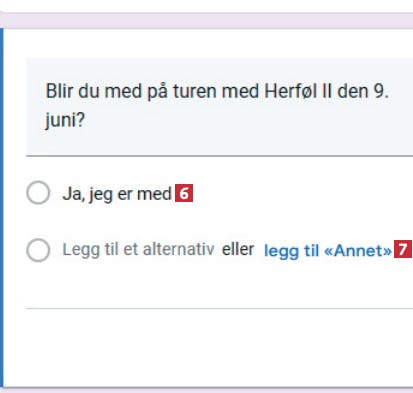413x393 pixels.
Task: Click the blue left edge of the question card
Action: click(2, 207)
